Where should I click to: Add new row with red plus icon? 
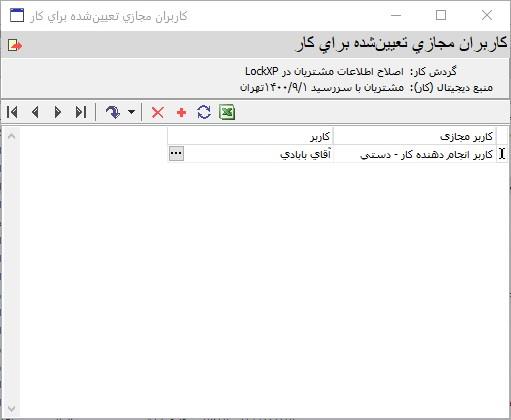tap(181, 112)
